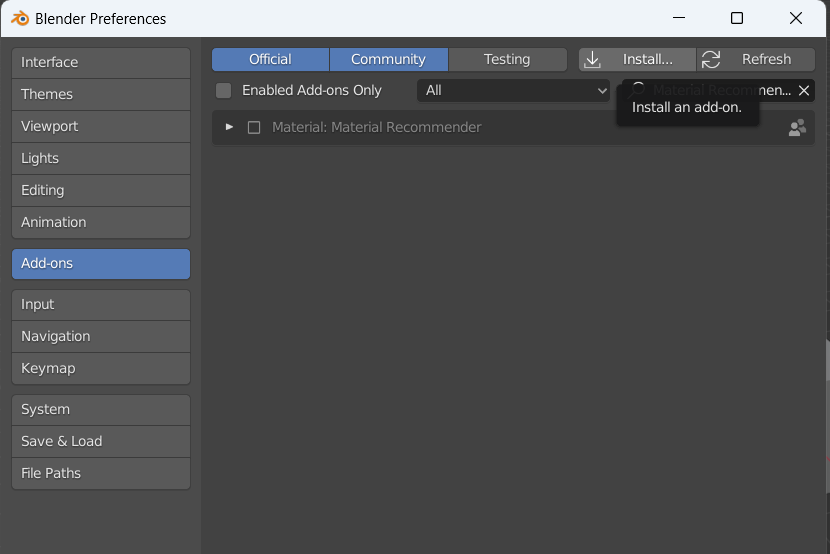
Task: Click the Install... add-on button
Action: click(x=637, y=59)
